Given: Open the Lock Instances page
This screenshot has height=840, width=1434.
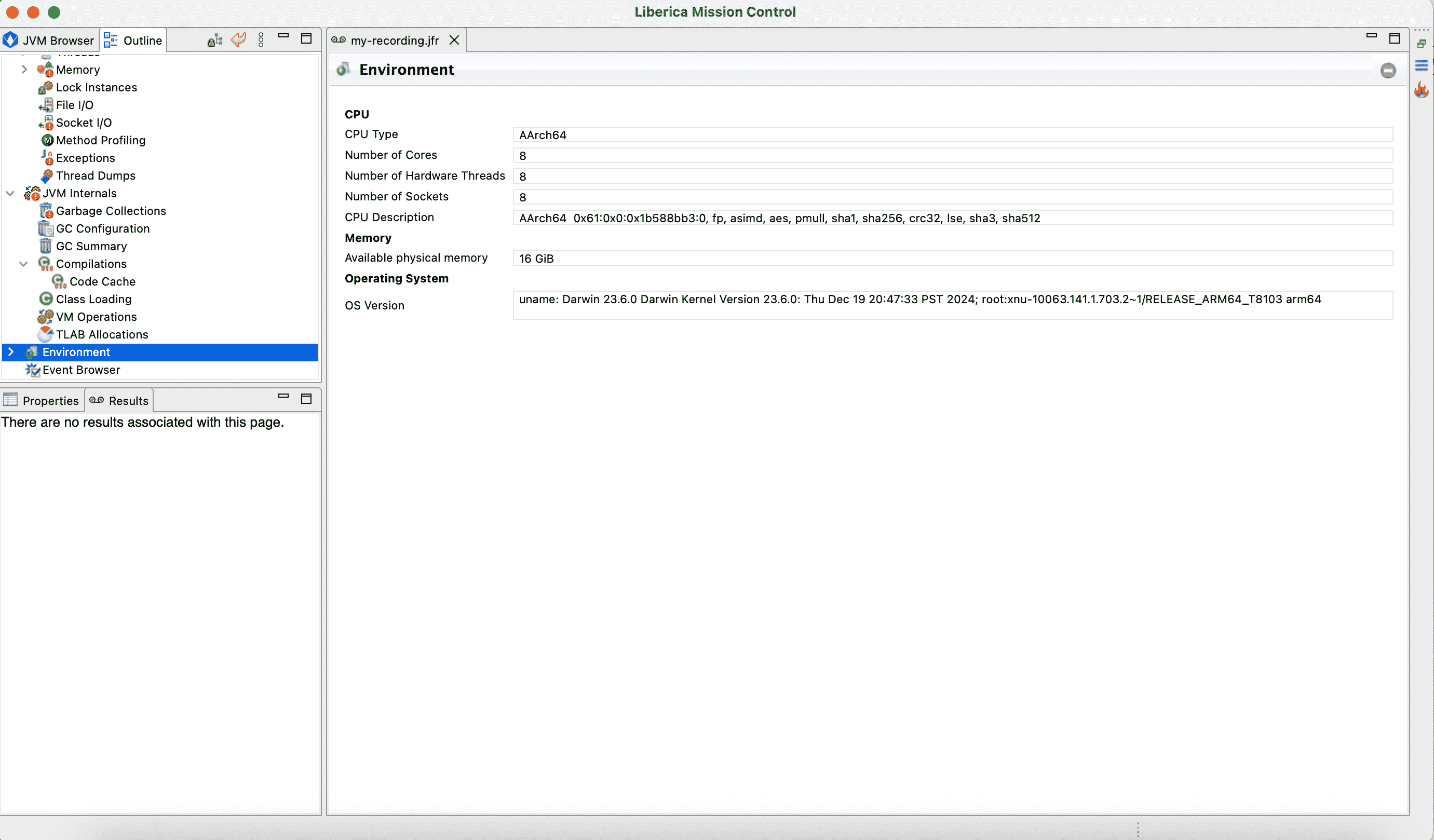Looking at the screenshot, I should pos(96,87).
